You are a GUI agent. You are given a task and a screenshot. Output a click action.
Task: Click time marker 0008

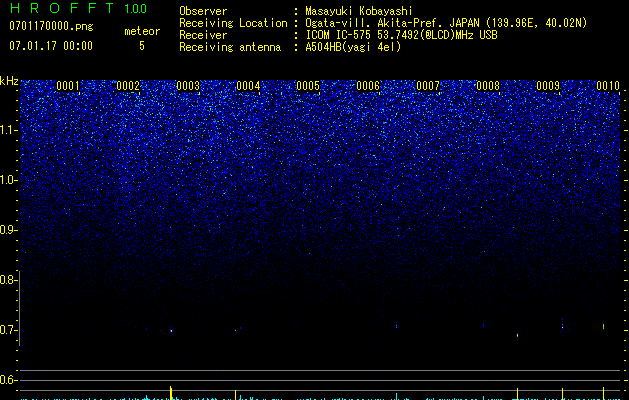click(488, 86)
